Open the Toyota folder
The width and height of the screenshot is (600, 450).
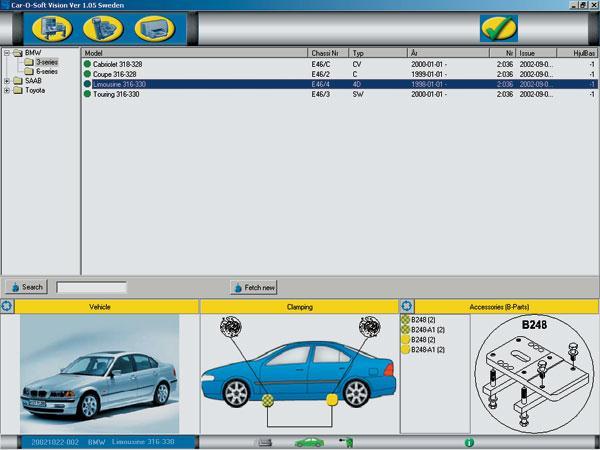29,90
